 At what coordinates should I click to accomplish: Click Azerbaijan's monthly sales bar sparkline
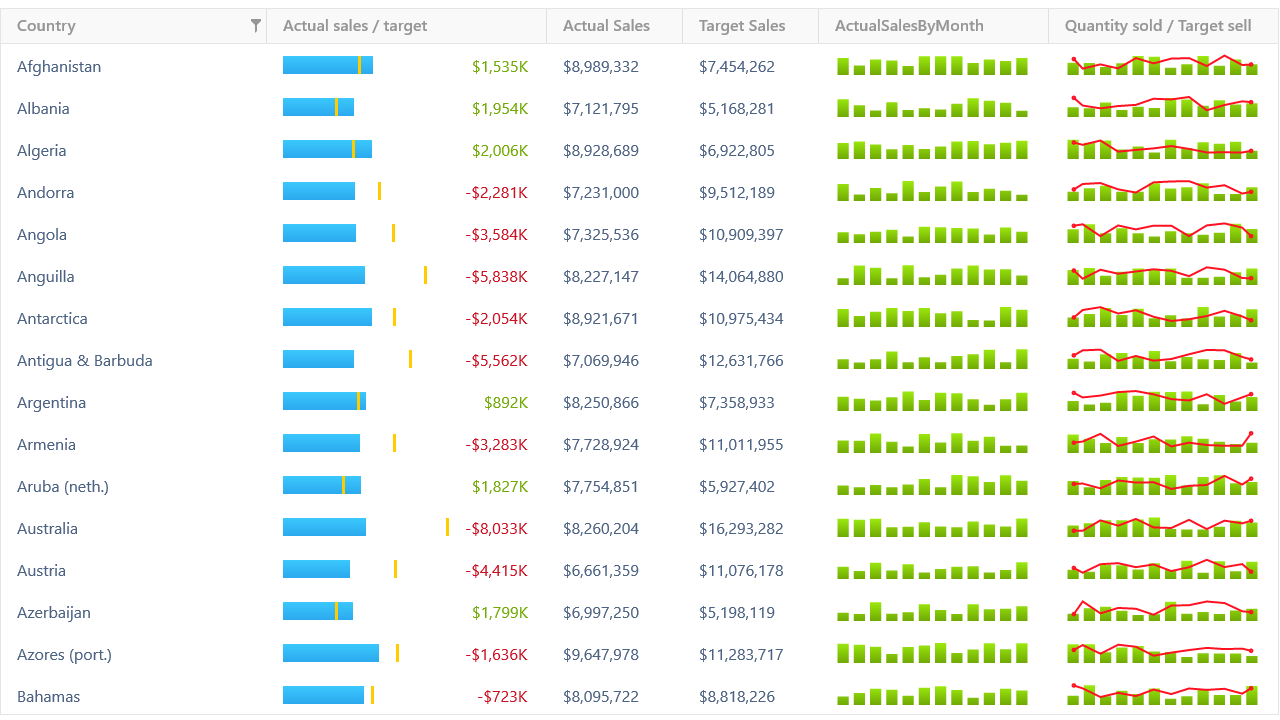click(932, 612)
